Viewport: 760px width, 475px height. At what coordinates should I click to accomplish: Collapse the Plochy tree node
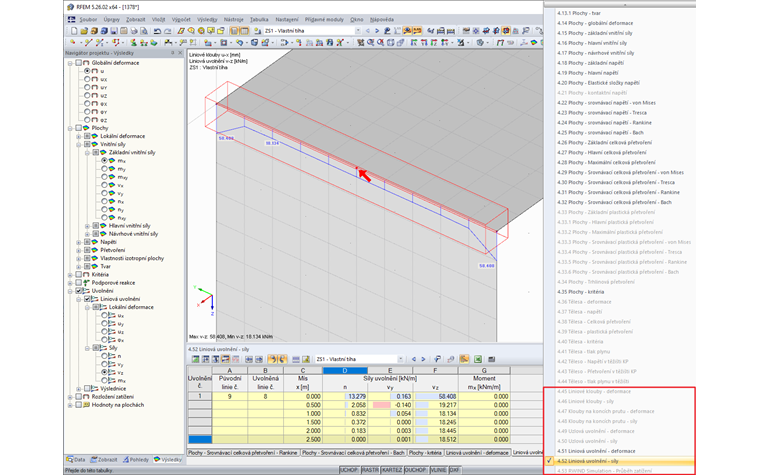pos(70,128)
